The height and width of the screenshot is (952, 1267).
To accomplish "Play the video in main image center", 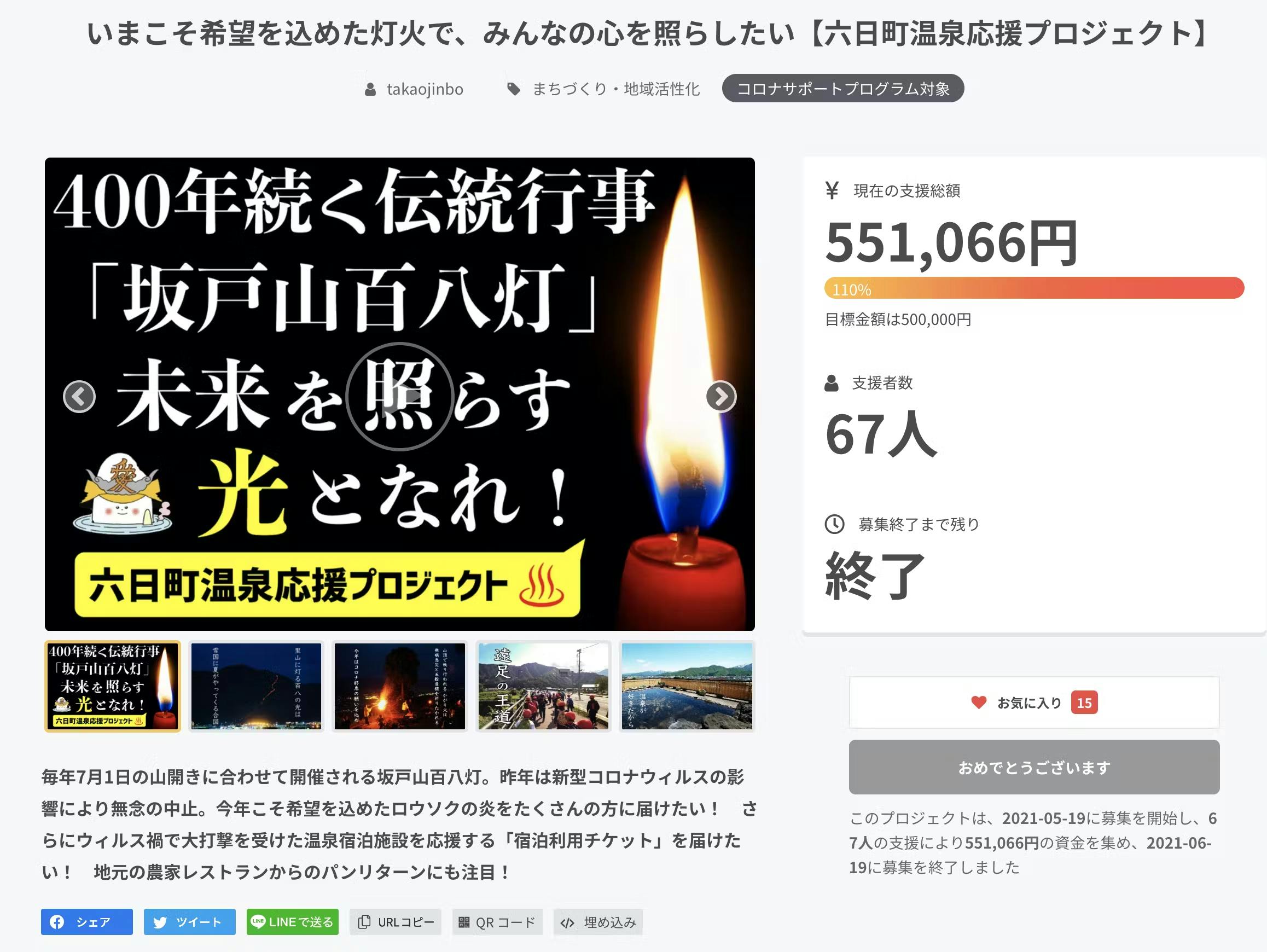I will [400, 396].
